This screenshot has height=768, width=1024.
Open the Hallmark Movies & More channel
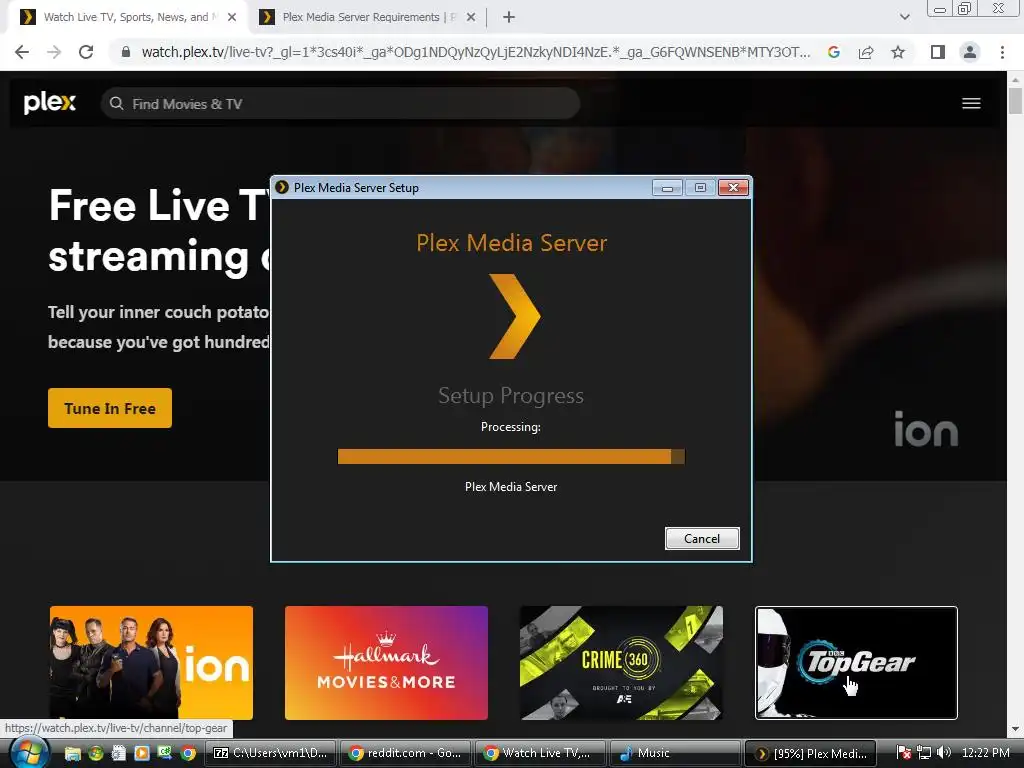386,662
